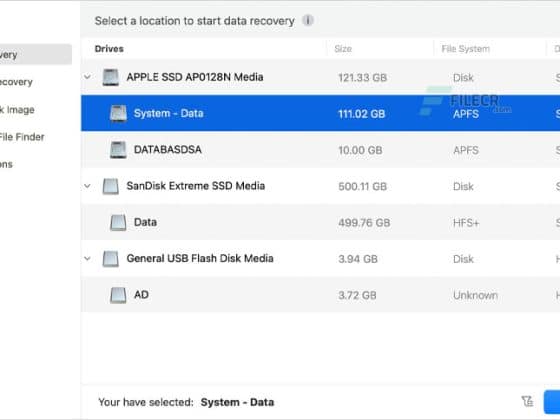
Task: Click the 'Your have selected' status text
Action: coord(146,402)
